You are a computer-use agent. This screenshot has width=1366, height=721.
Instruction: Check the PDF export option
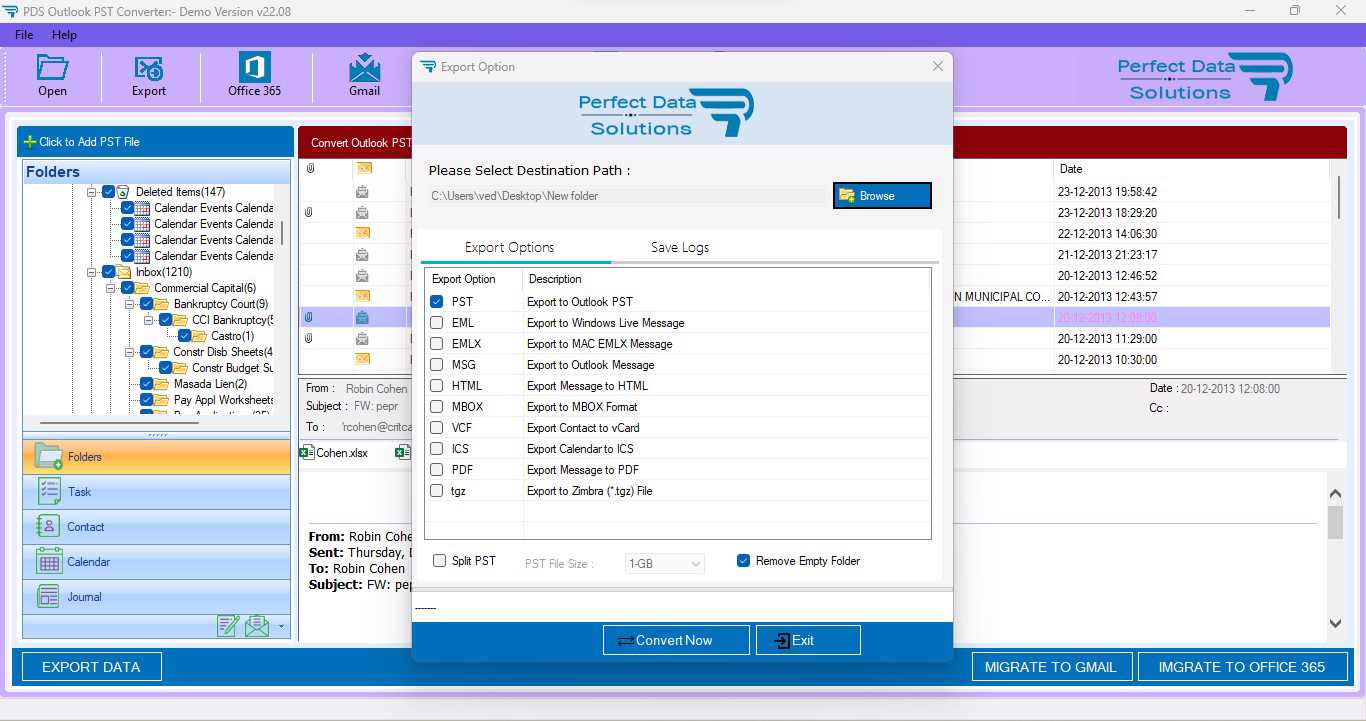click(x=437, y=469)
